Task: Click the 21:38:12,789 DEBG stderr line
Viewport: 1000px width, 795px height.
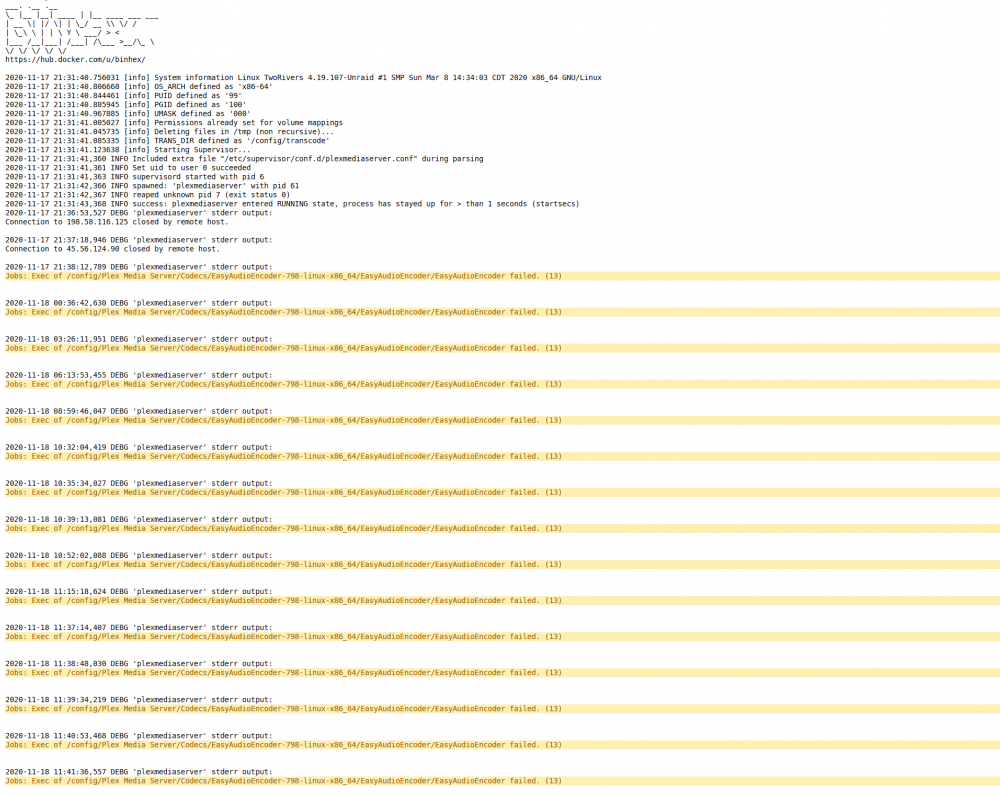Action: point(138,266)
